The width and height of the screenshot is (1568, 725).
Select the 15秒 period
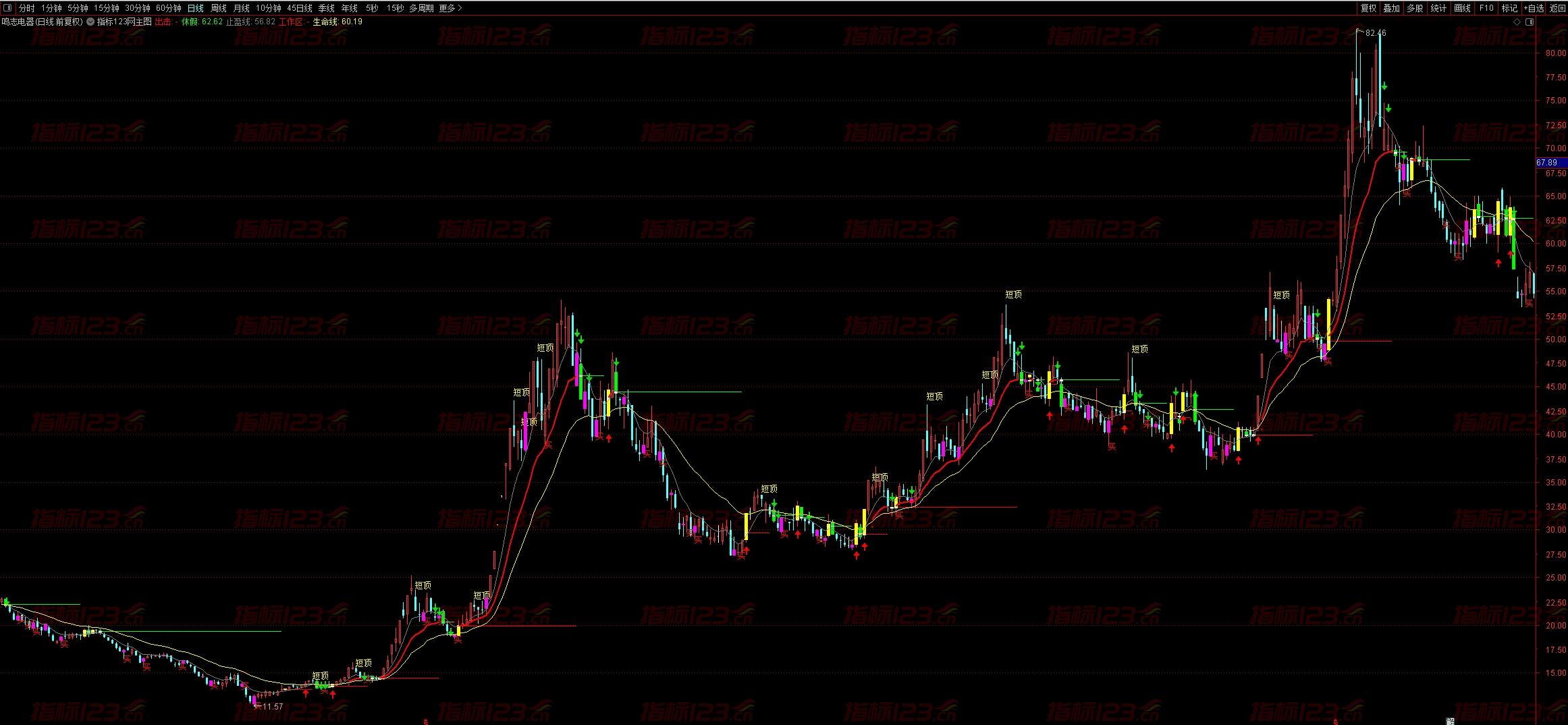395,8
